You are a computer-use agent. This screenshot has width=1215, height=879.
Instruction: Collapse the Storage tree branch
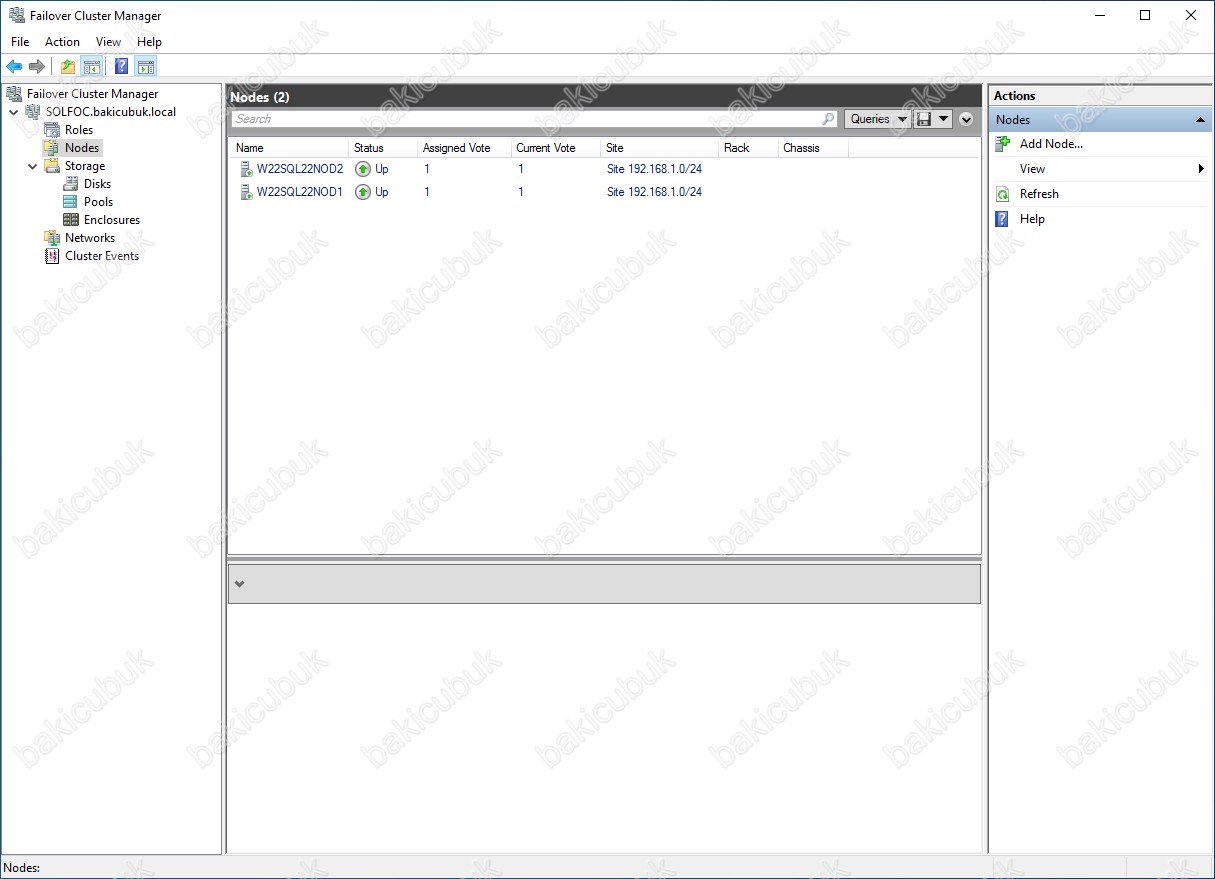pyautogui.click(x=33, y=166)
